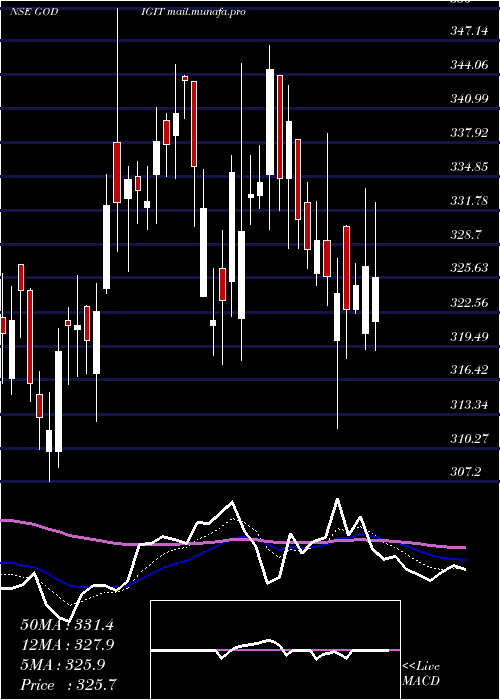Click the 5MA : 325.9 readout
The height and width of the screenshot is (700, 500).
pyautogui.click(x=62, y=665)
